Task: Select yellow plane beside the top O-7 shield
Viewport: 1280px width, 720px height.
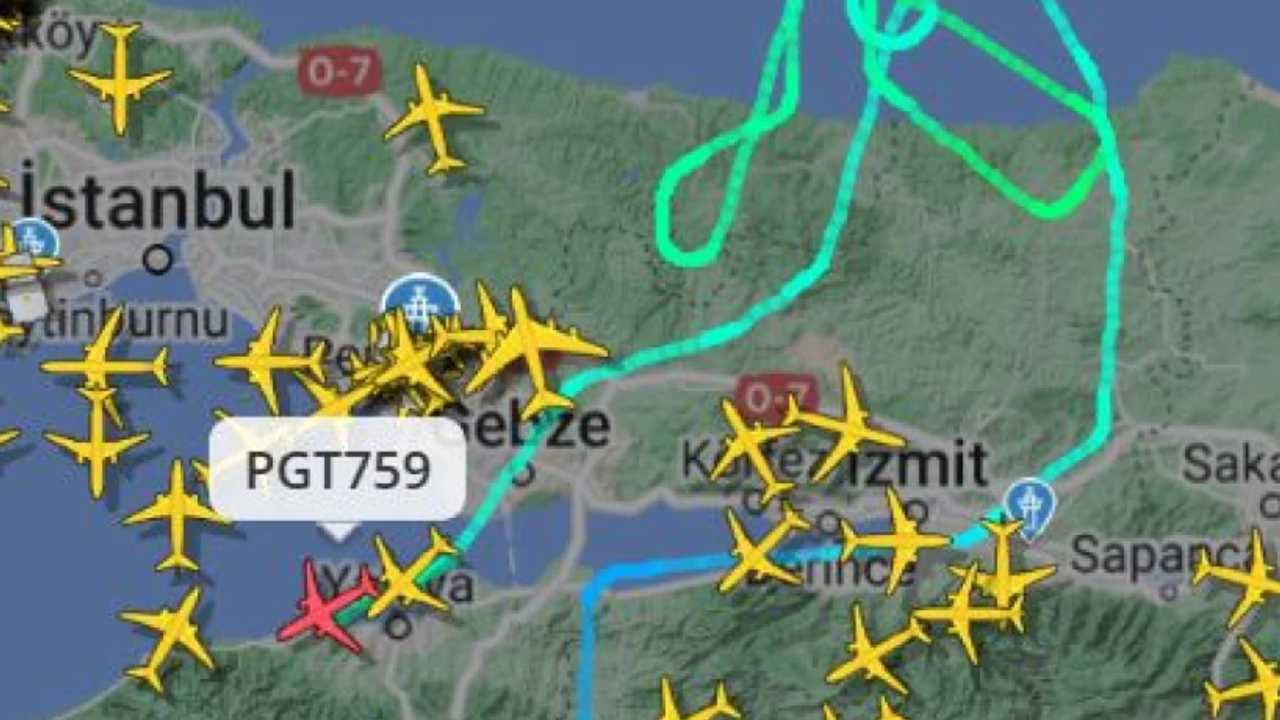Action: point(434,118)
